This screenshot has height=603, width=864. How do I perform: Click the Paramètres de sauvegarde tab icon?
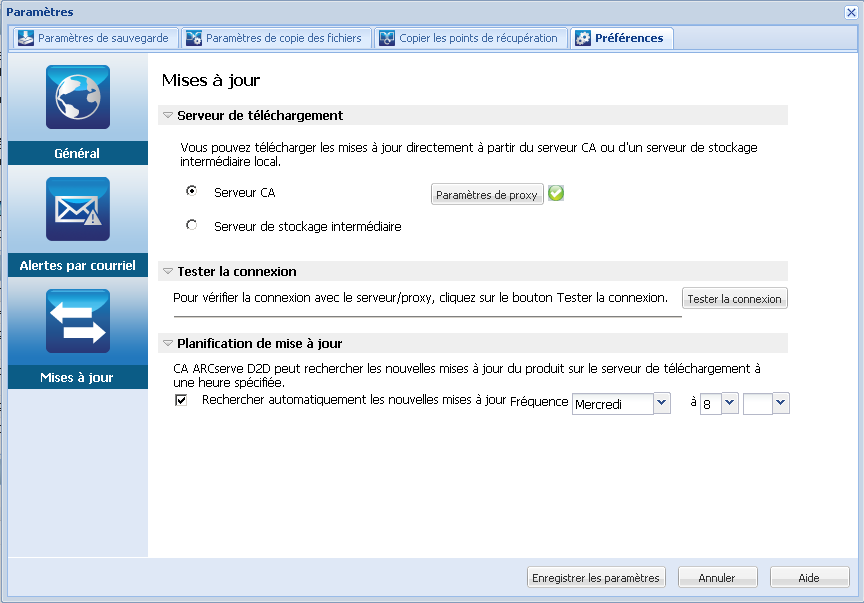tap(25, 38)
